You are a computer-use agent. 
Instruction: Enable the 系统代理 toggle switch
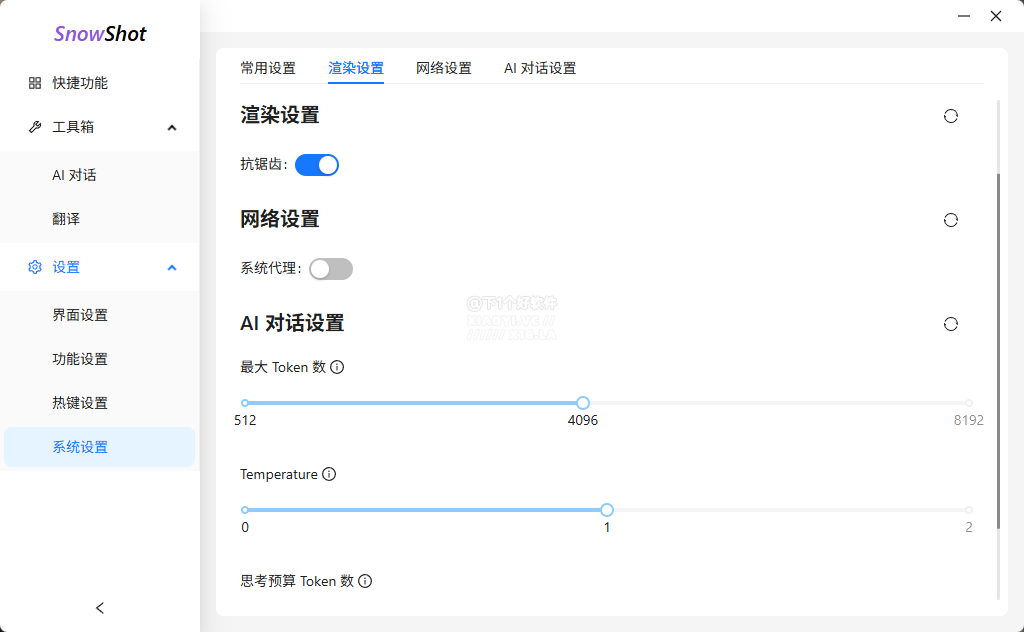pos(331,269)
